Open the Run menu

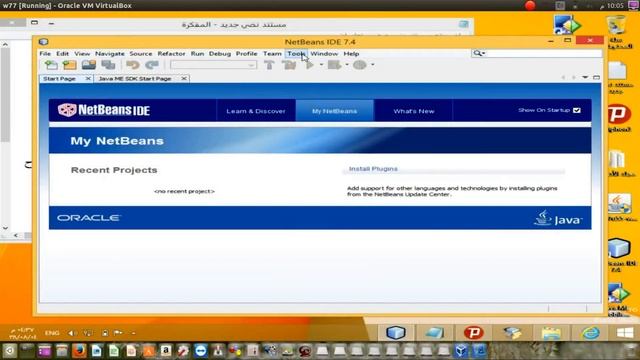(197, 53)
